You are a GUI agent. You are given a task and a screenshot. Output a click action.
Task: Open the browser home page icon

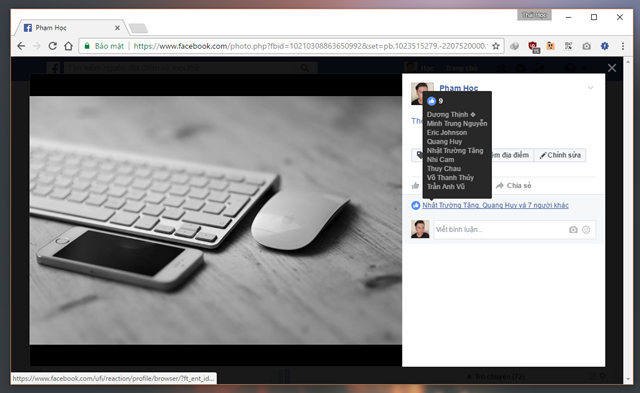69,46
